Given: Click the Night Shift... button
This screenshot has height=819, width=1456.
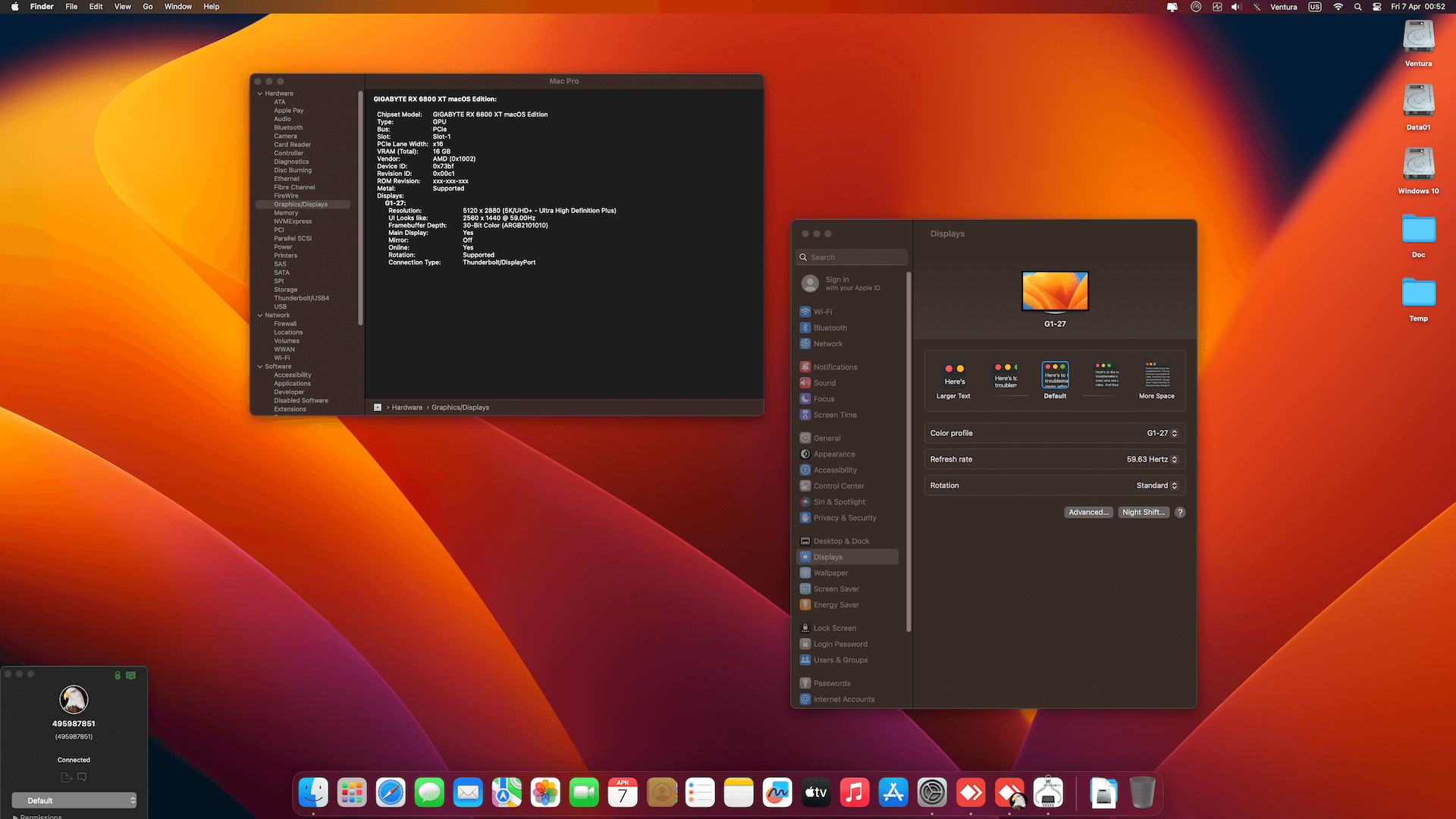Looking at the screenshot, I should point(1144,513).
